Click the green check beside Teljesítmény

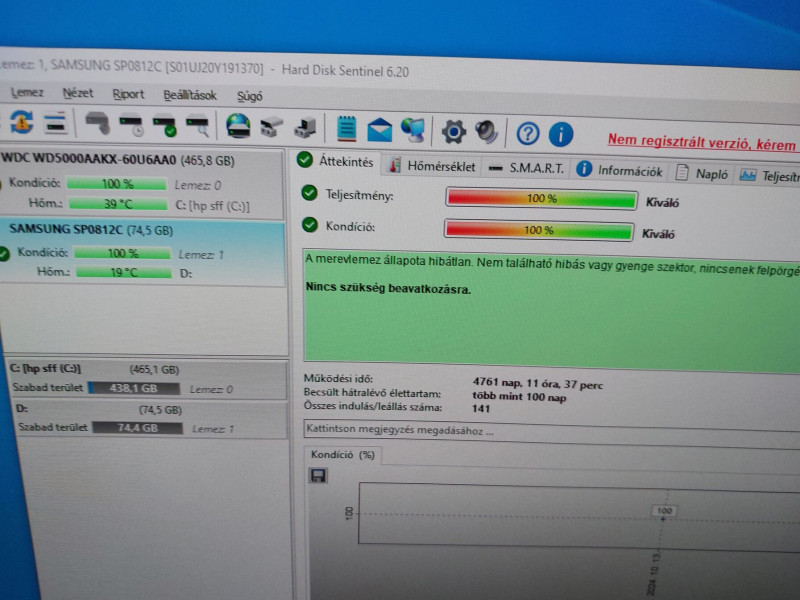point(309,193)
